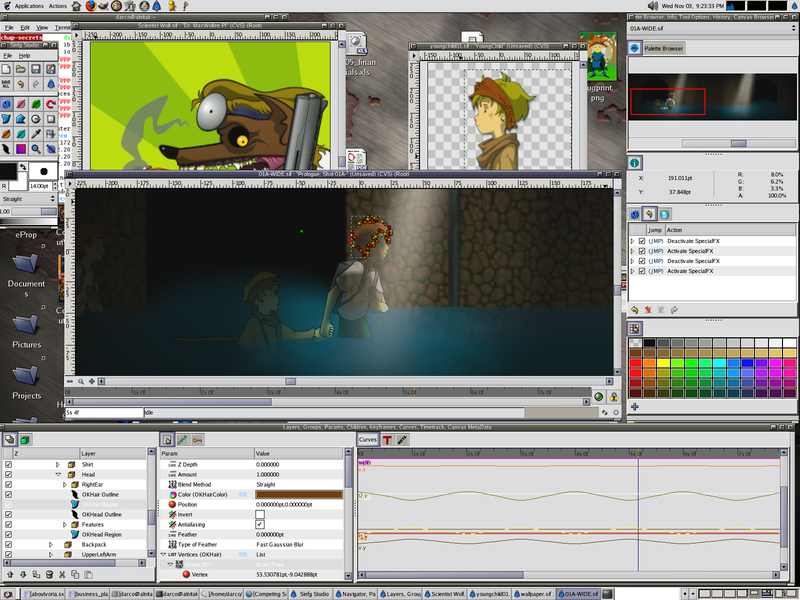Viewport: 800px width, 600px height.
Task: Expand the RightEar layer group
Action: [65, 483]
